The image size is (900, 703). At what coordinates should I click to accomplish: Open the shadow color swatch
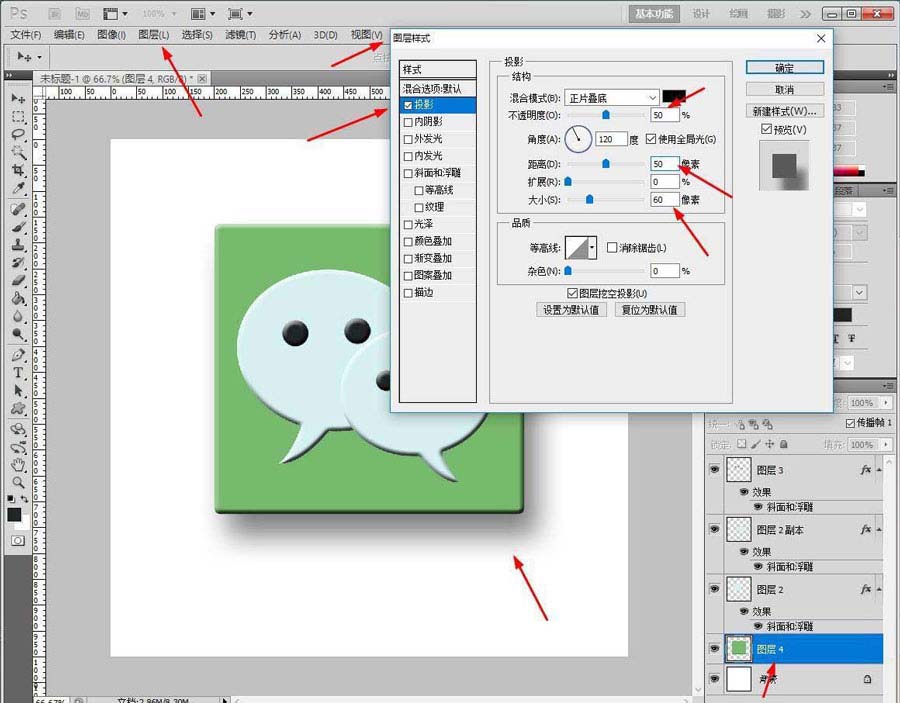point(673,96)
